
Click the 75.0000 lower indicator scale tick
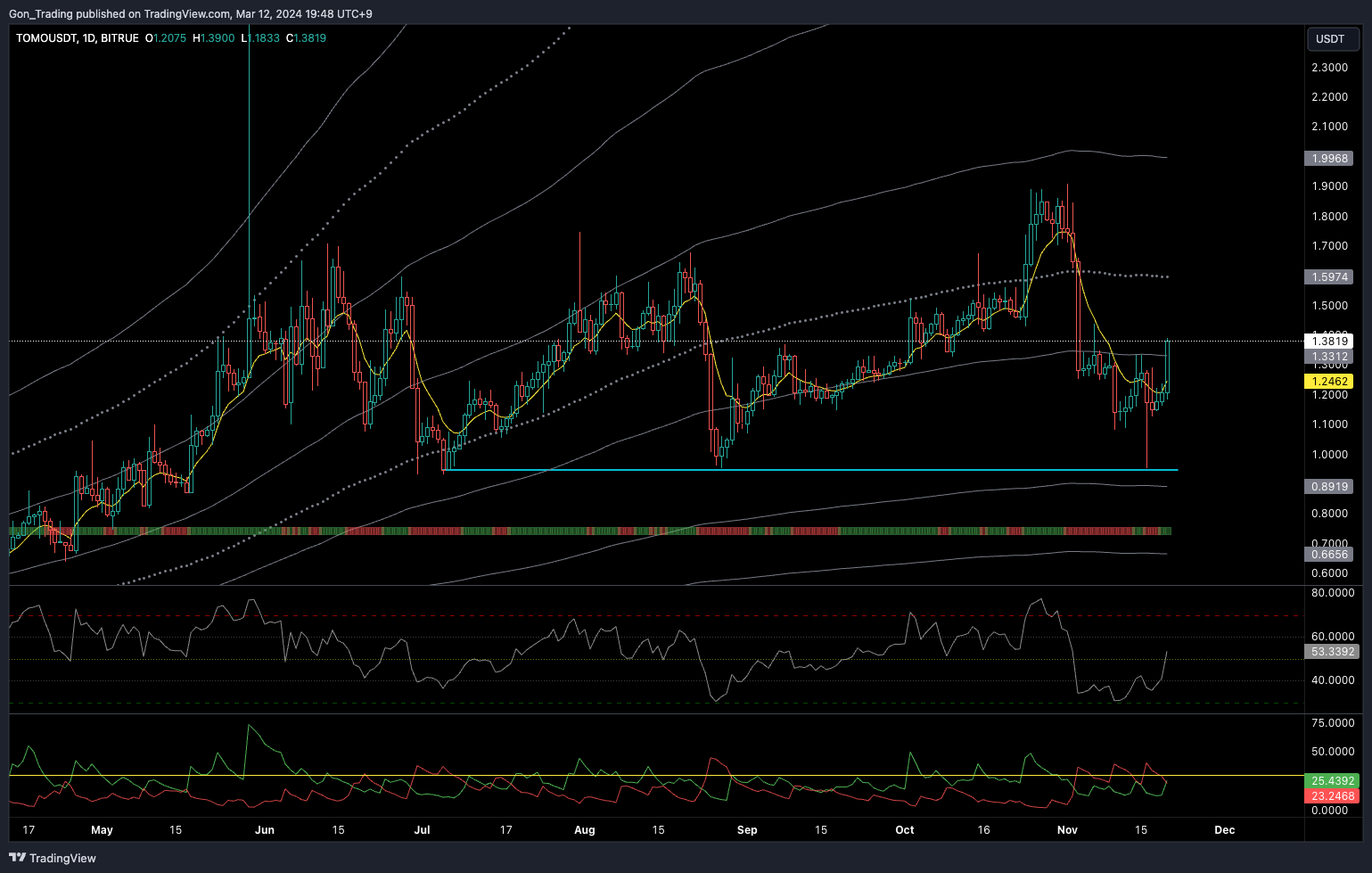tap(1333, 723)
